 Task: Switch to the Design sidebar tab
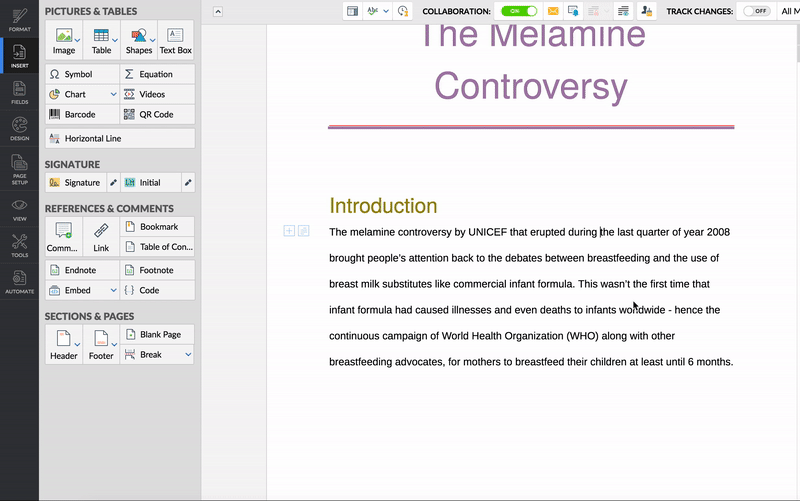tap(19, 129)
